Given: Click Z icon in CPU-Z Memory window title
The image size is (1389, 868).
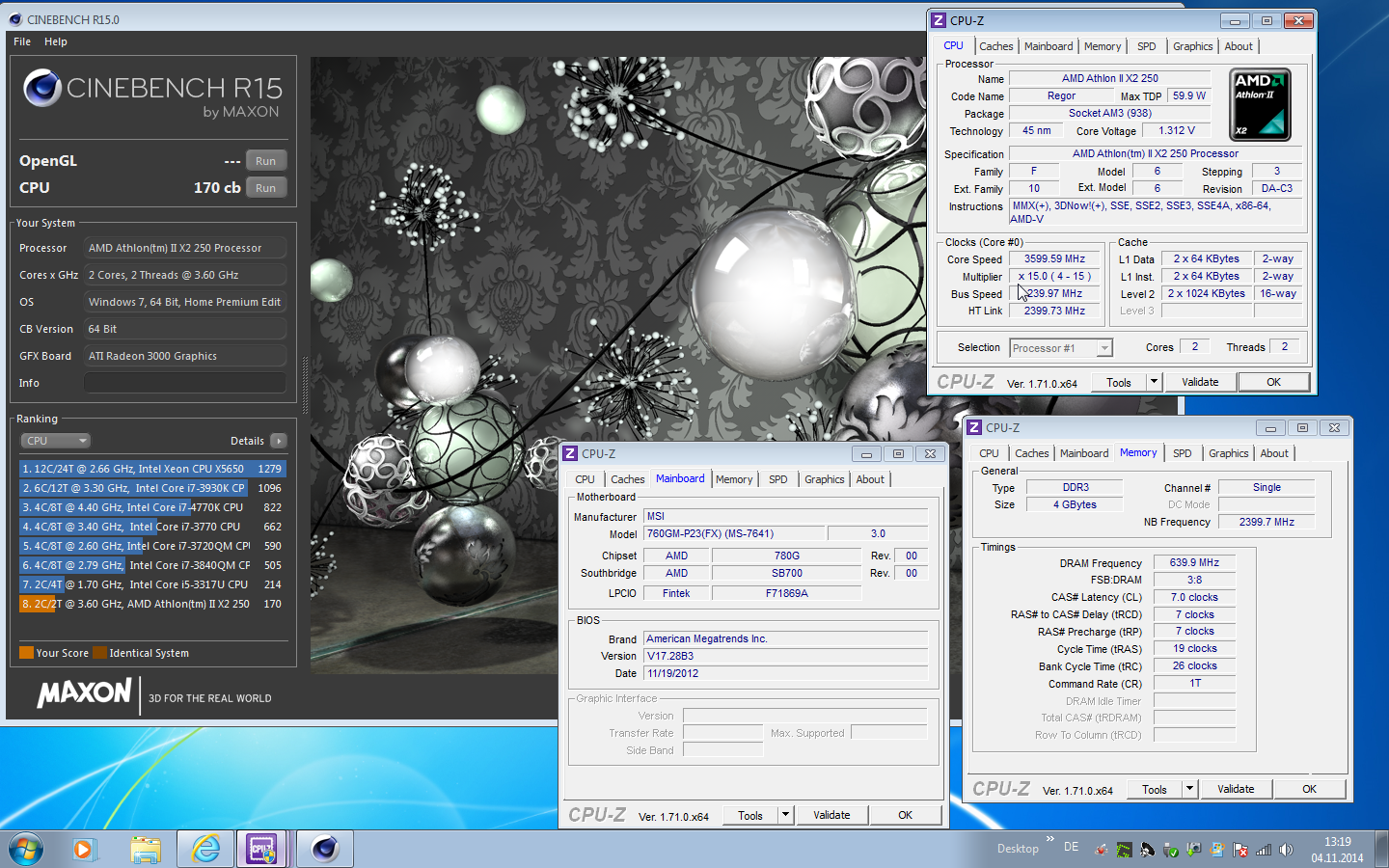Looking at the screenshot, I should [x=974, y=427].
